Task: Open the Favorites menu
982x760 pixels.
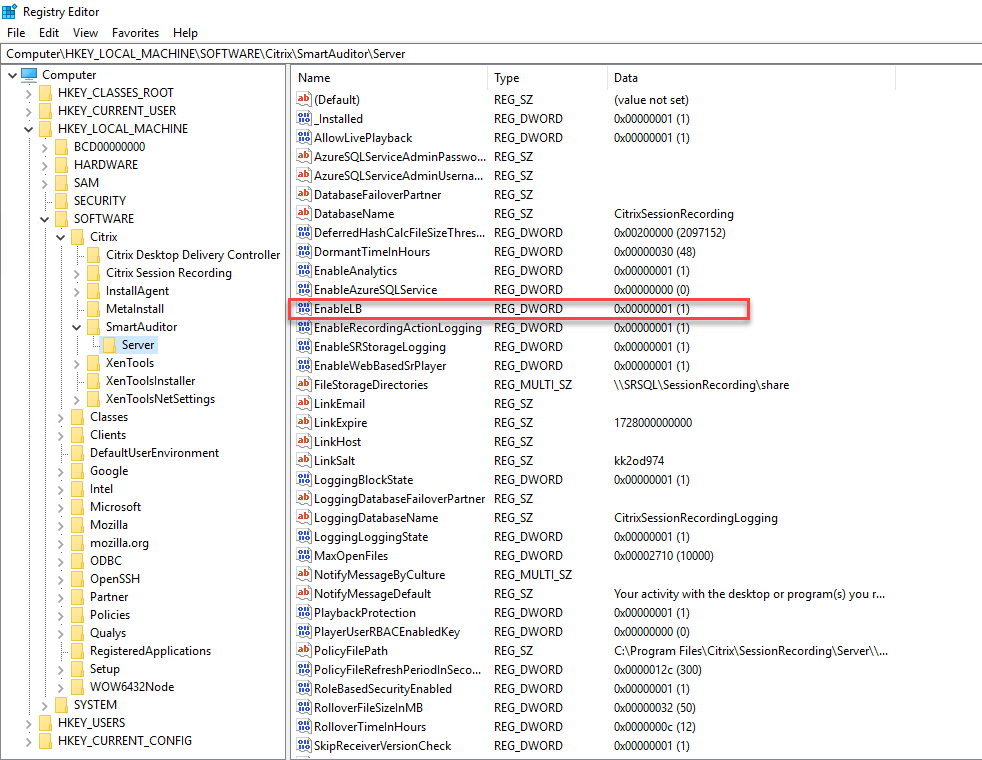Action: click(135, 32)
